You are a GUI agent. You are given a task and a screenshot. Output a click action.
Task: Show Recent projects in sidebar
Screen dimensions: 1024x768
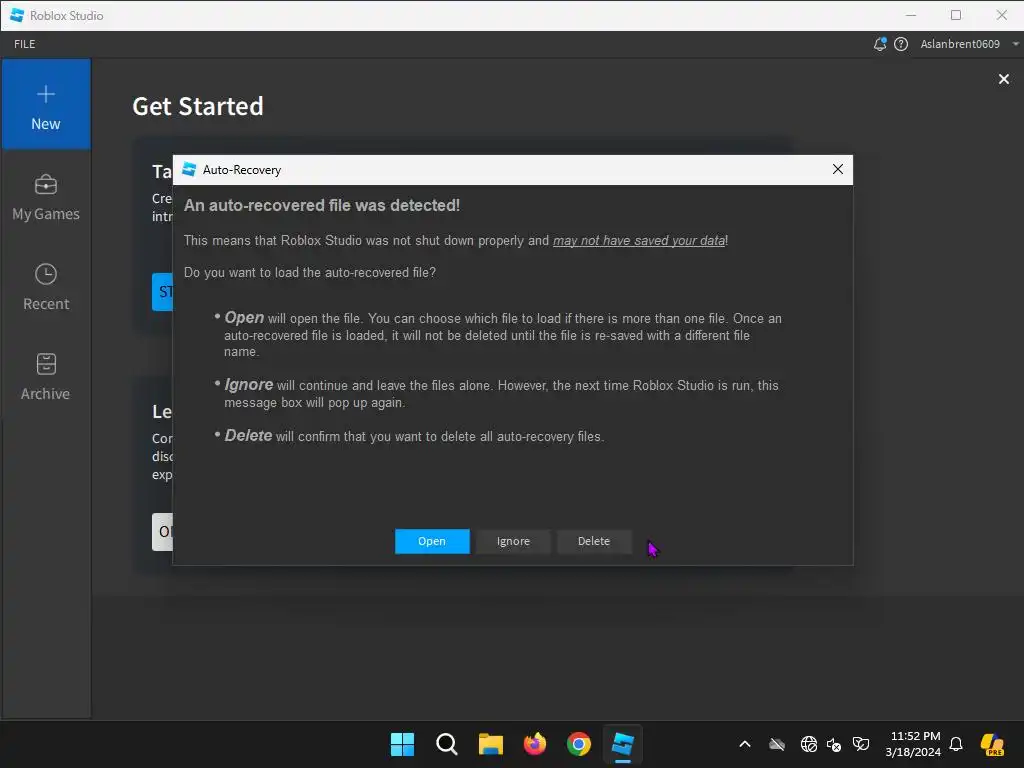click(x=46, y=287)
